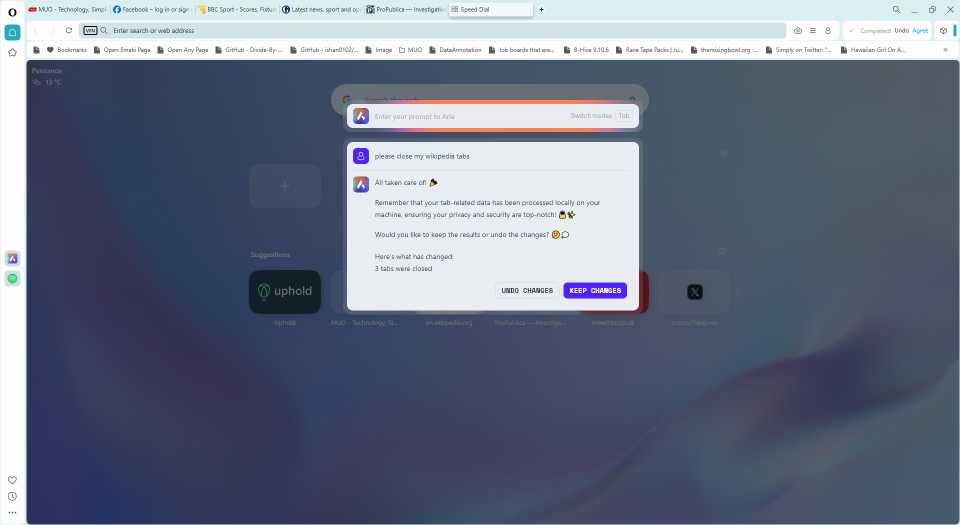Open the heart icon at sidebar bottom
This screenshot has width=960, height=525.
(x=12, y=480)
